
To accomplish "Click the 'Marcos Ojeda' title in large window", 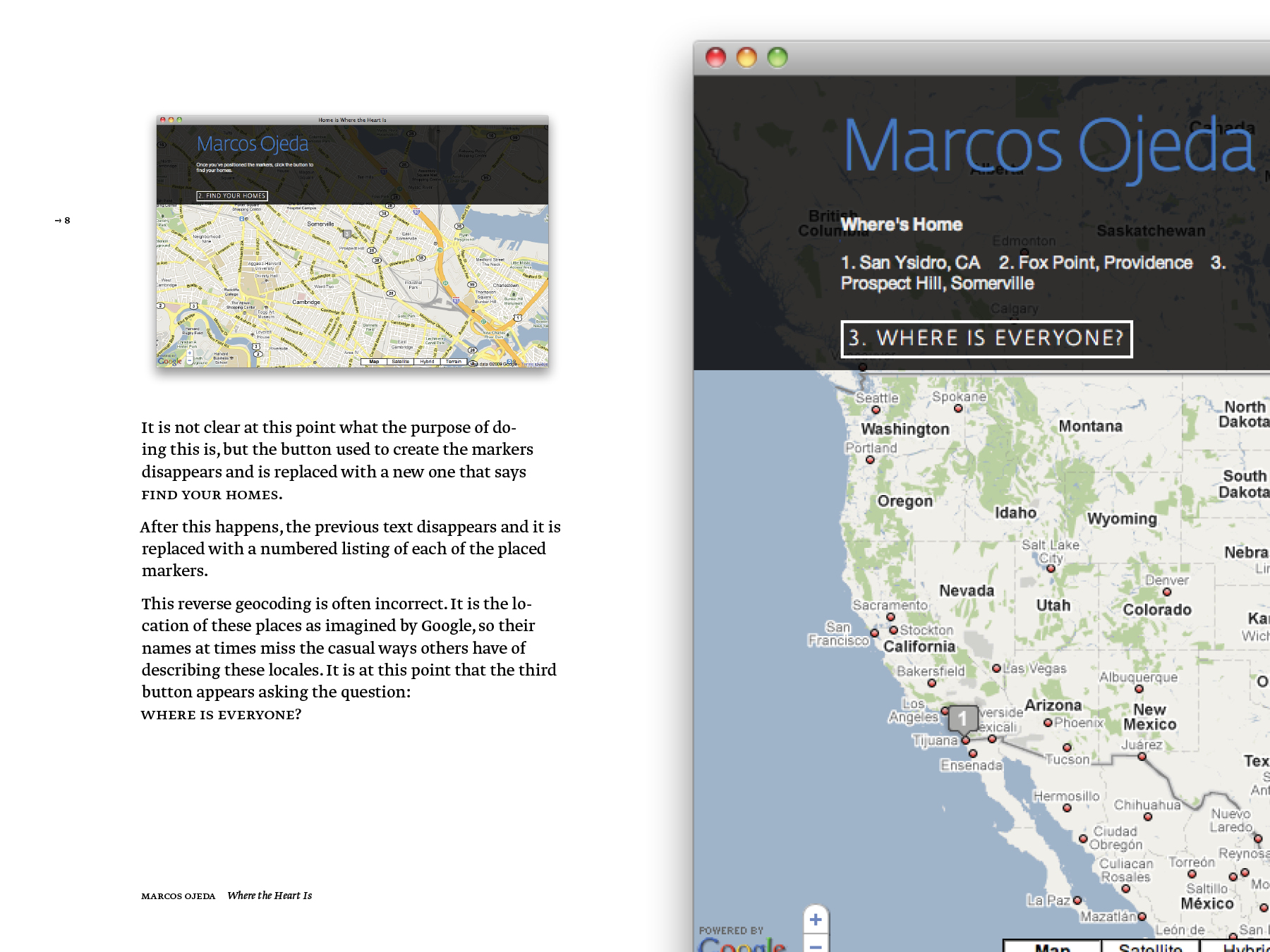I will [1048, 146].
